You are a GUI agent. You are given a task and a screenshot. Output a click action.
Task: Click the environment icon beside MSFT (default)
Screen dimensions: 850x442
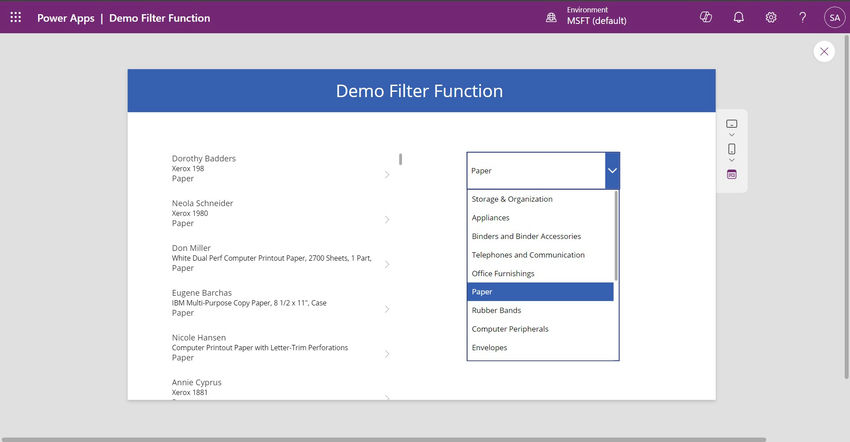pos(551,17)
